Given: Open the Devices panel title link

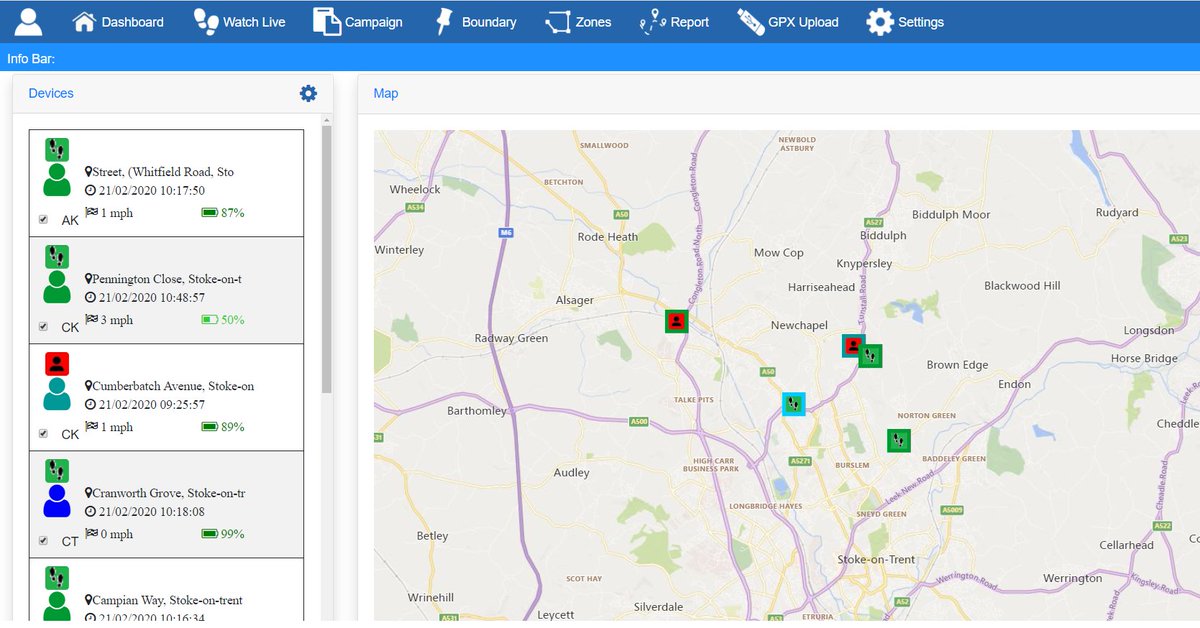Looking at the screenshot, I should tap(51, 93).
